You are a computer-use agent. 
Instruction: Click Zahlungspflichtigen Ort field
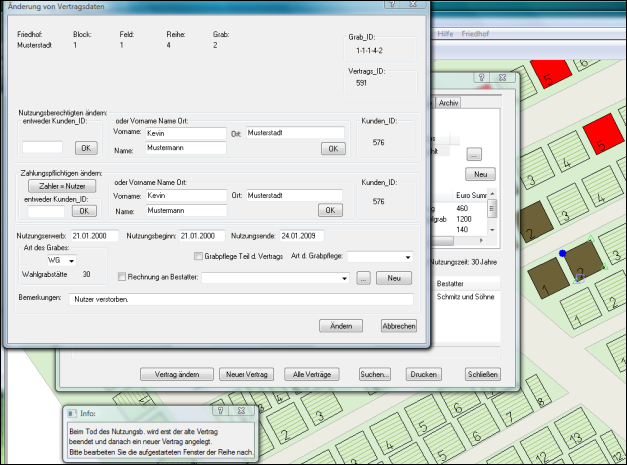pyautogui.click(x=294, y=196)
